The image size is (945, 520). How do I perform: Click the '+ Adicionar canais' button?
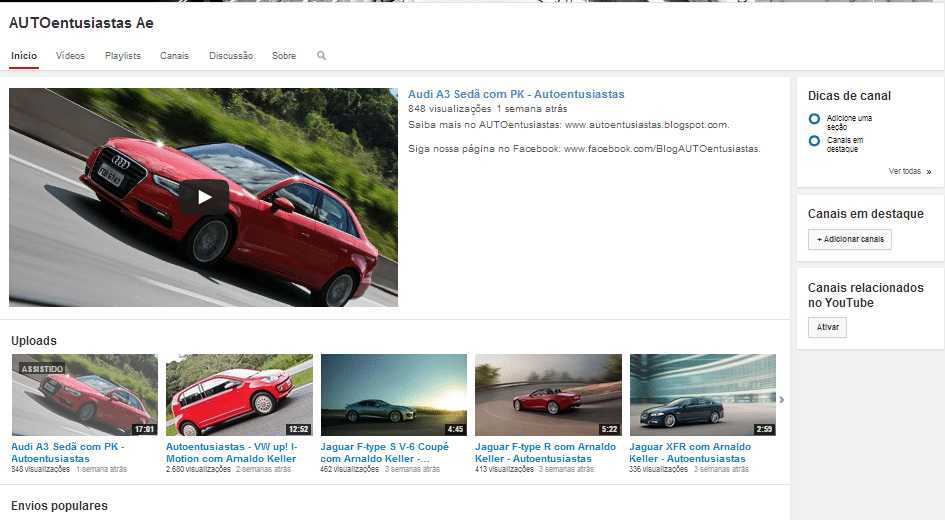click(x=849, y=240)
